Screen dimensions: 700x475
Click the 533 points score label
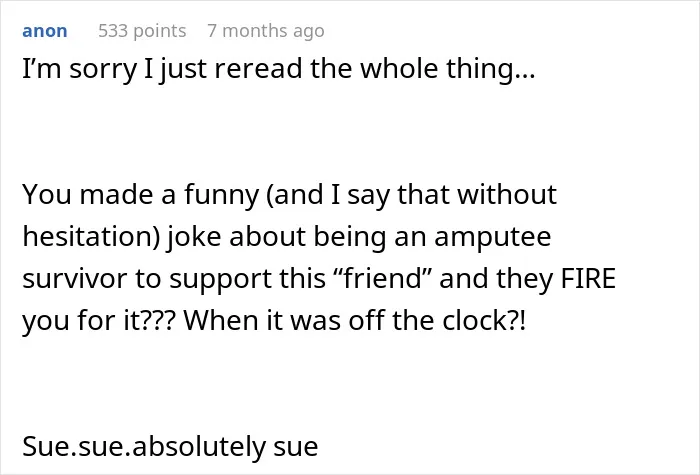(x=142, y=31)
